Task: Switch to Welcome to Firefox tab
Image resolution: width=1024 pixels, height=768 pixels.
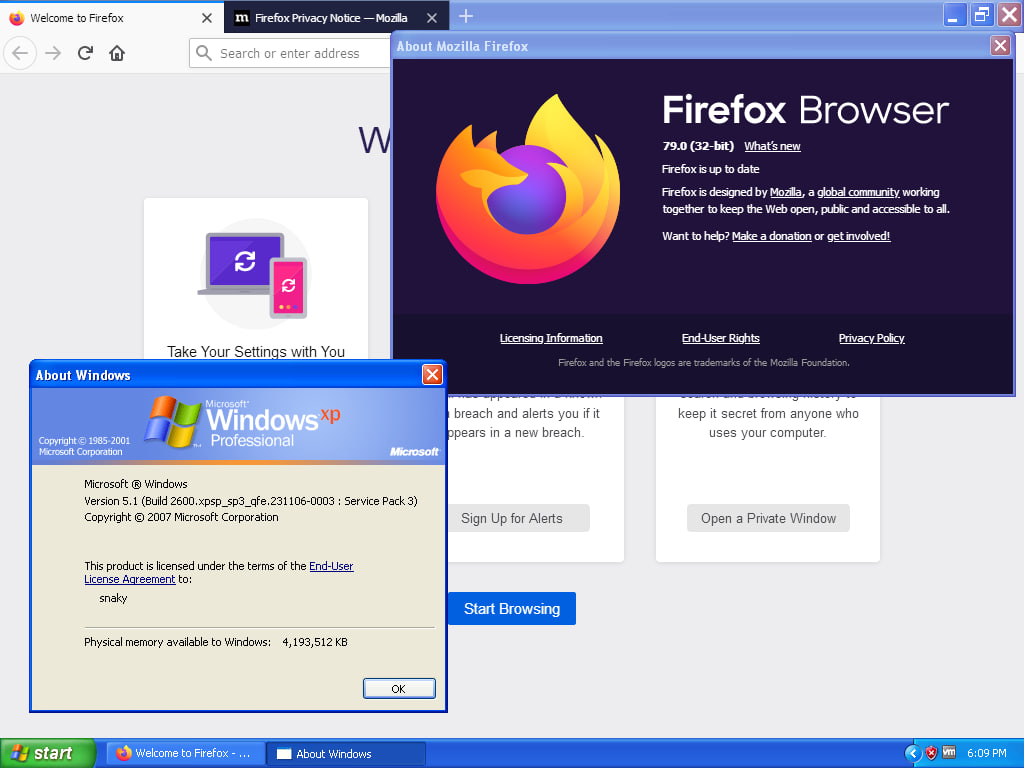Action: point(111,18)
